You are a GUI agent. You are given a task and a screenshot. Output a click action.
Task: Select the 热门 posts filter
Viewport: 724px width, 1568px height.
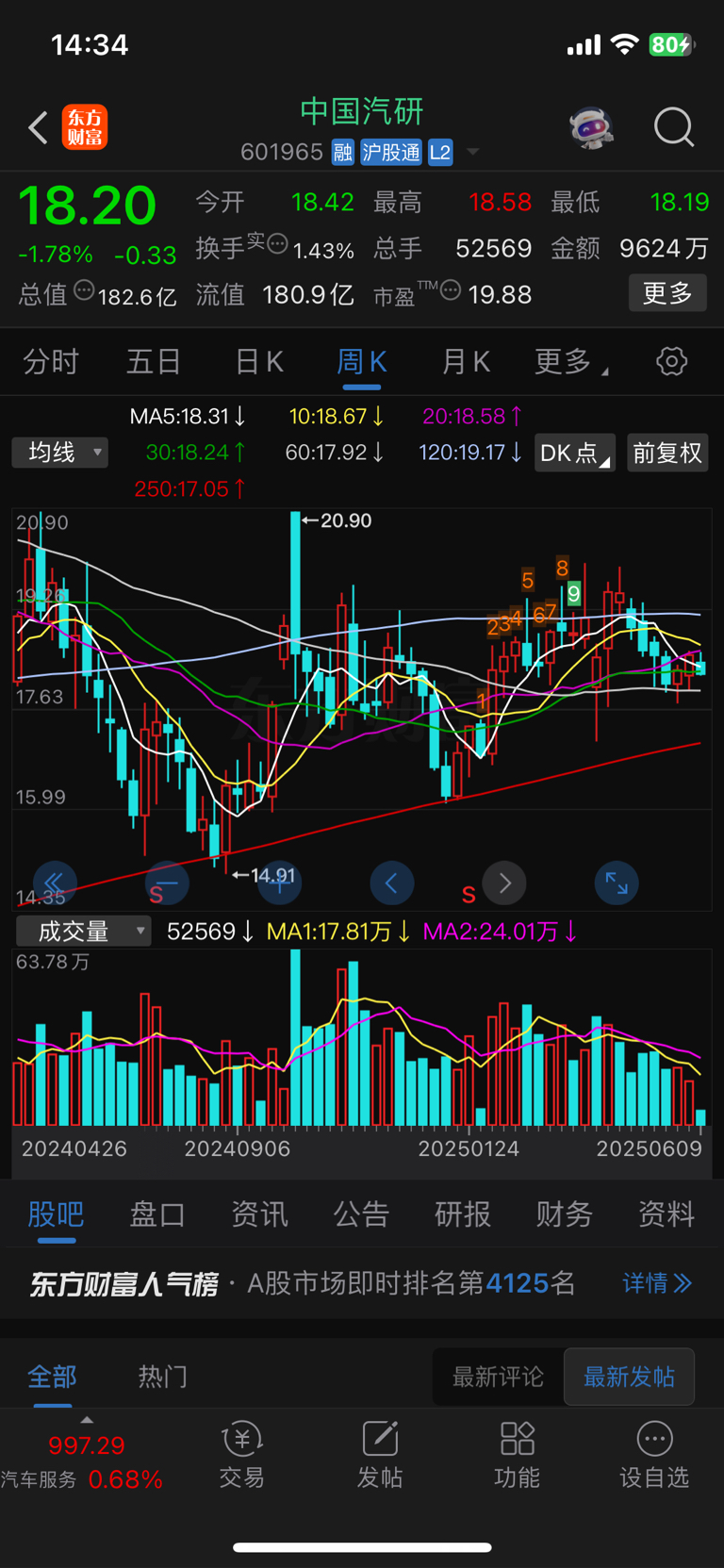[163, 1377]
